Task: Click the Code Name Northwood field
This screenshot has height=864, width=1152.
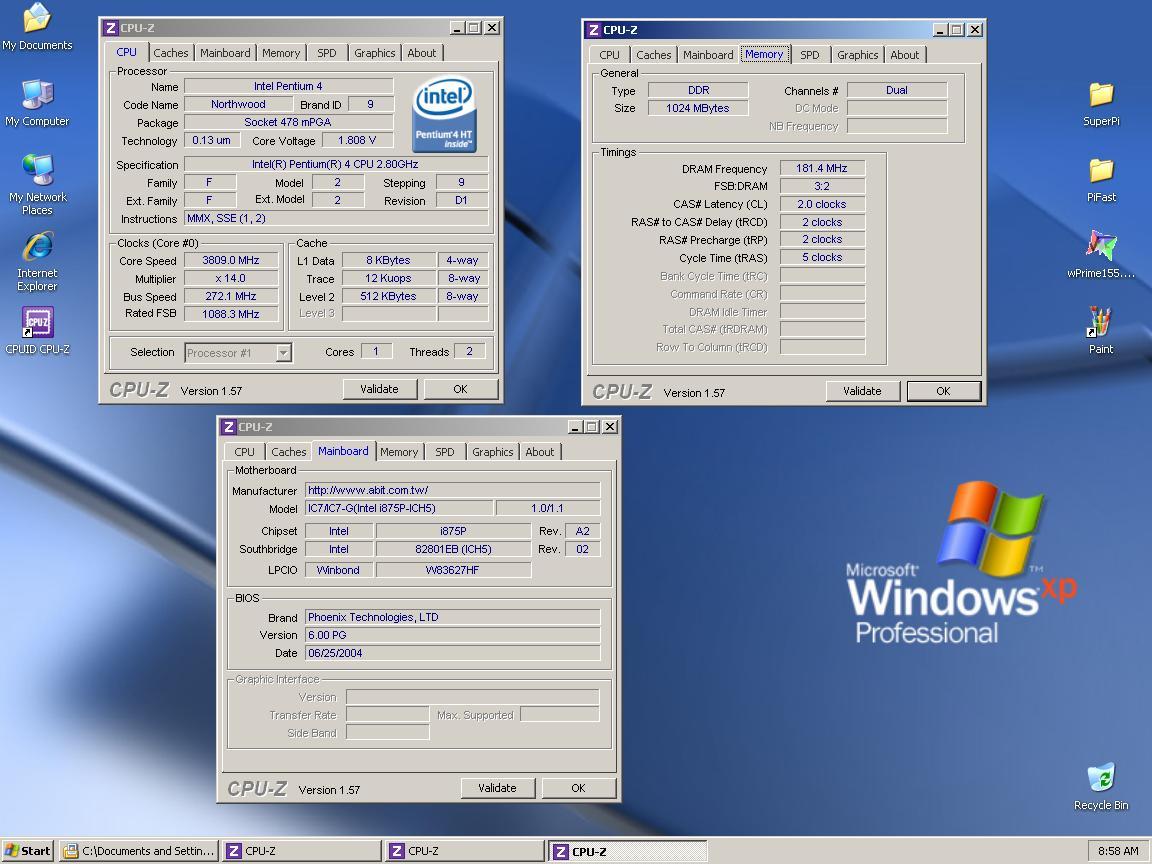Action: (x=238, y=104)
